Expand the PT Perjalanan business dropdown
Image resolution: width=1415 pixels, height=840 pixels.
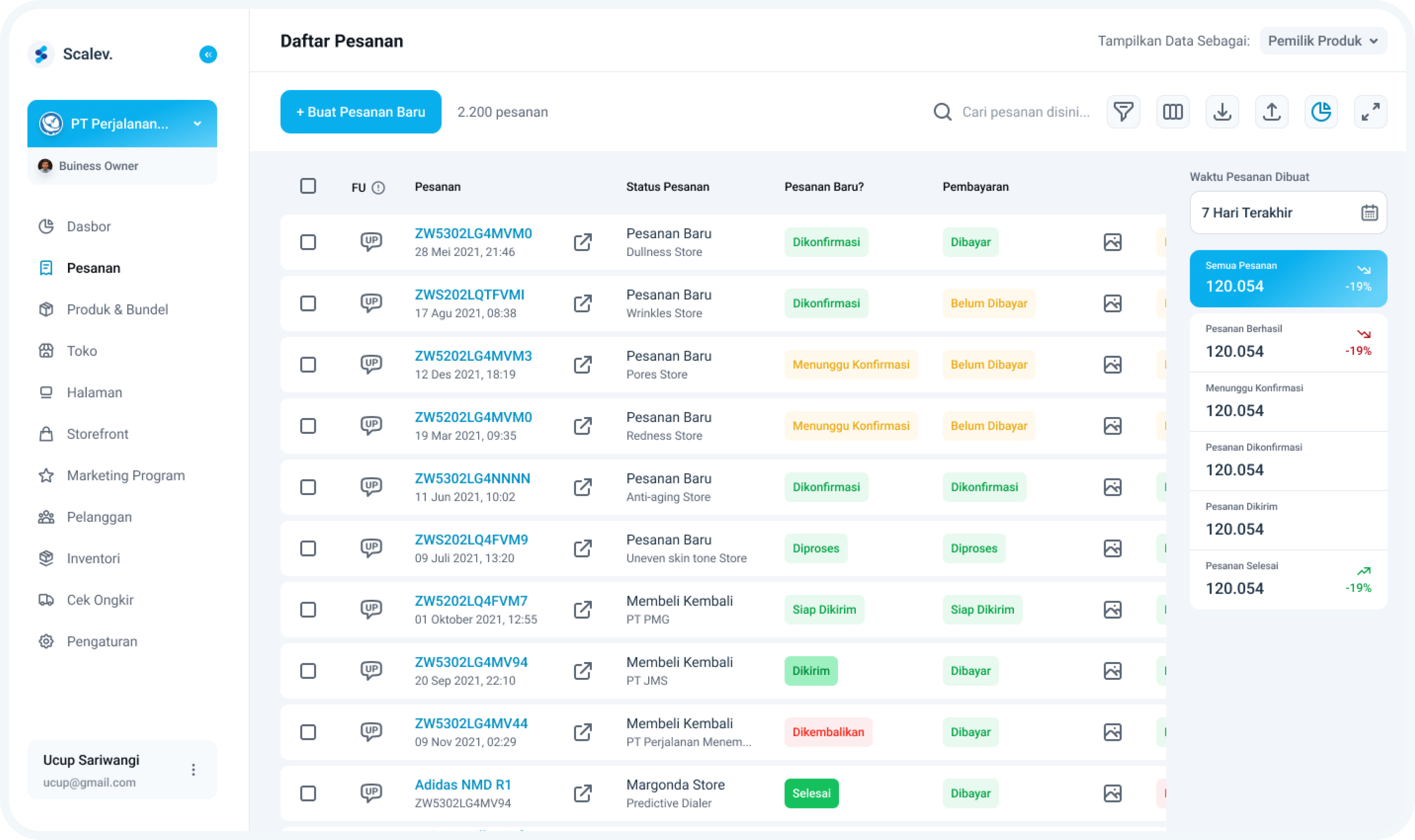[x=122, y=123]
